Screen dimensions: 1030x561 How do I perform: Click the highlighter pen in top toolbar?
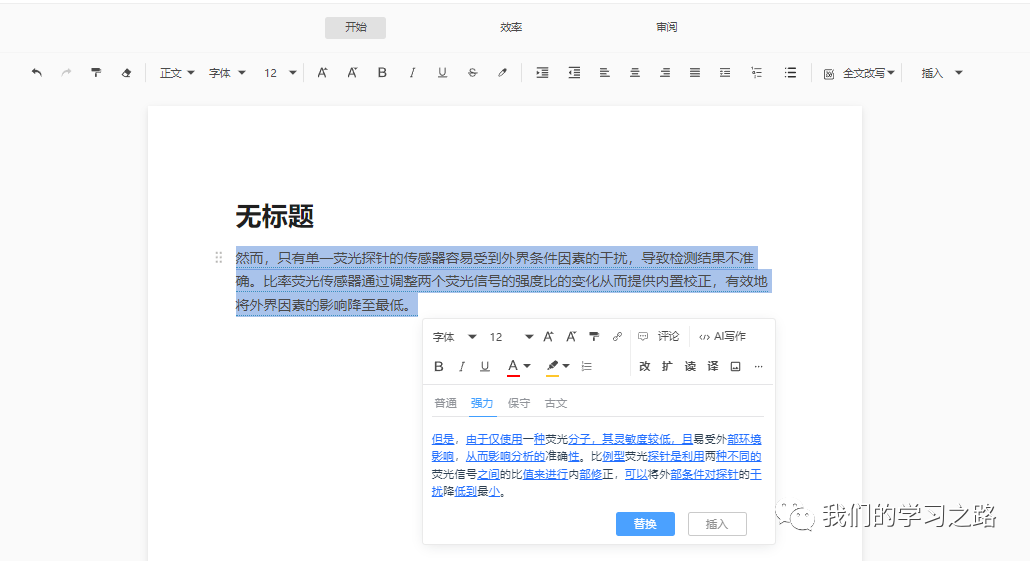tap(503, 73)
